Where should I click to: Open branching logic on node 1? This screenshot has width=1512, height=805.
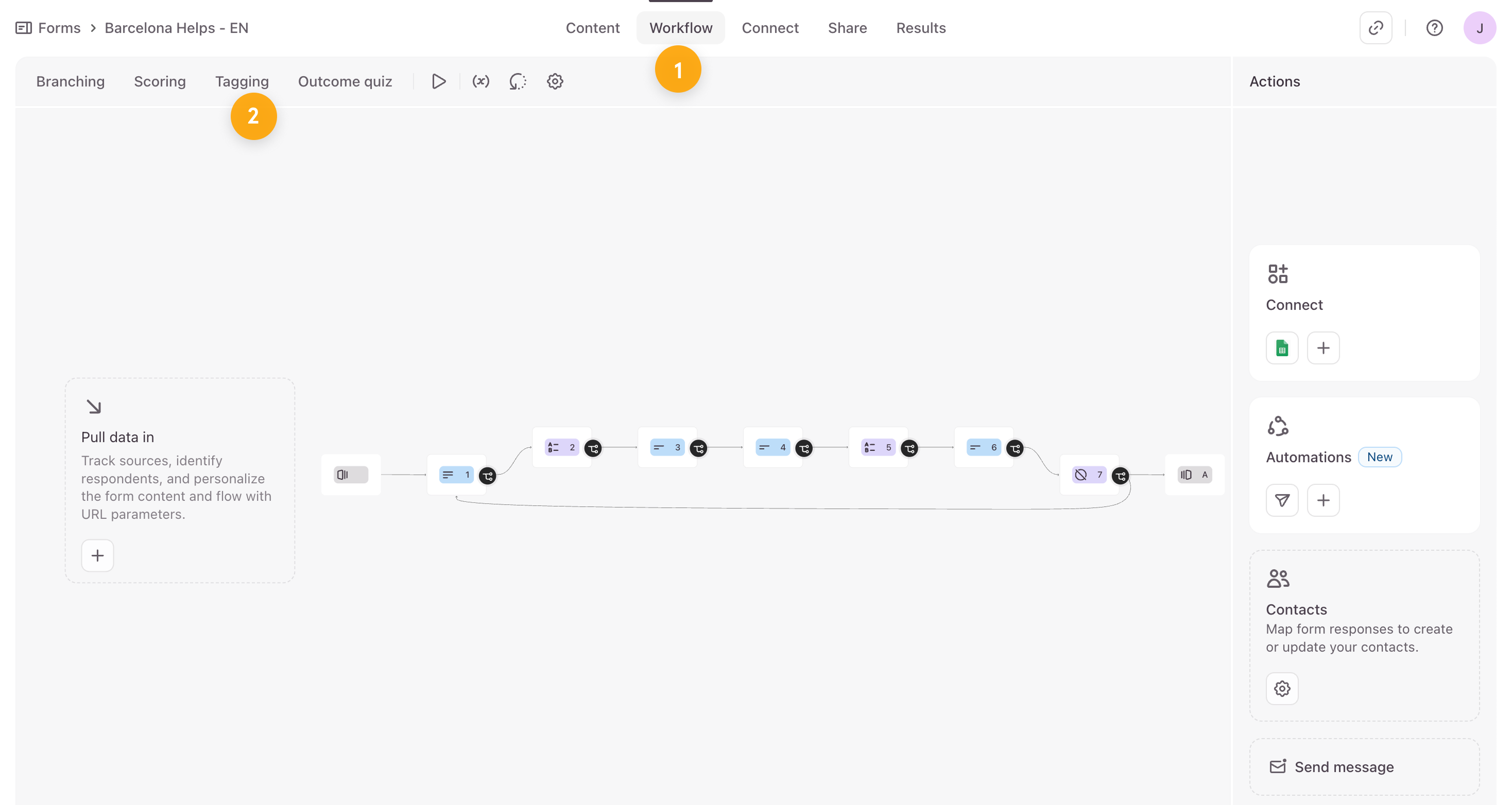[487, 475]
